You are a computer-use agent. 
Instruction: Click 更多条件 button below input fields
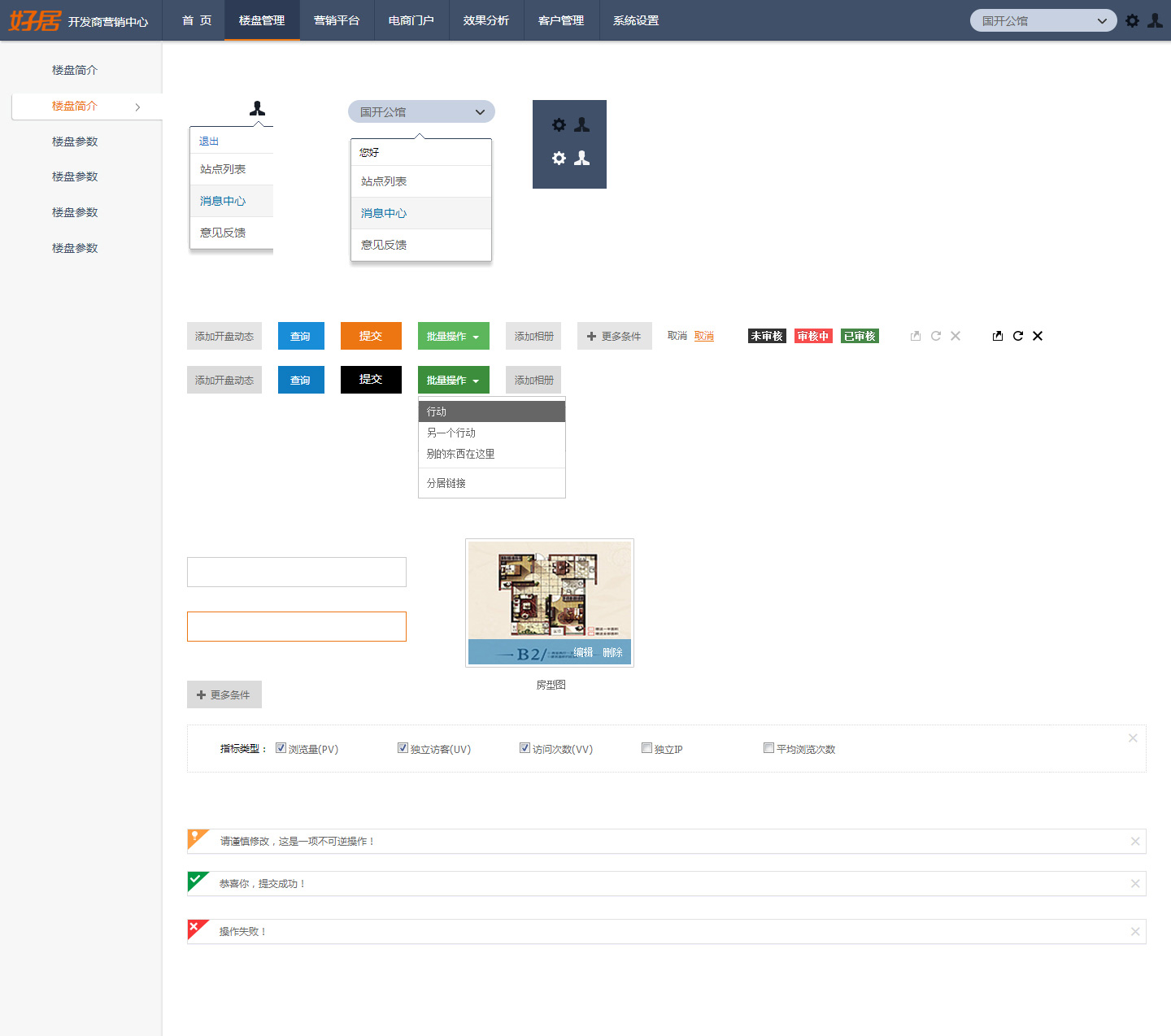(224, 694)
